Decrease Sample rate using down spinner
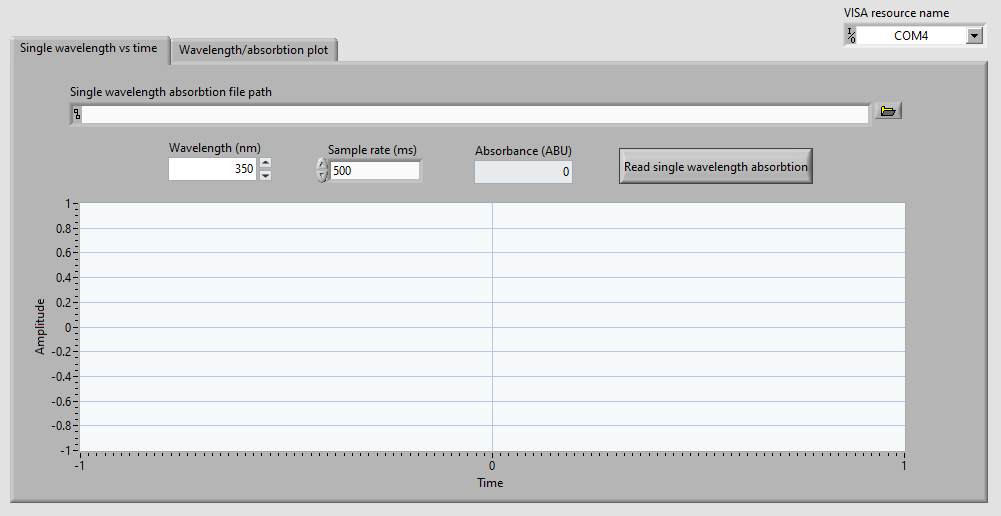Viewport: 1001px width, 516px height. pos(322,176)
